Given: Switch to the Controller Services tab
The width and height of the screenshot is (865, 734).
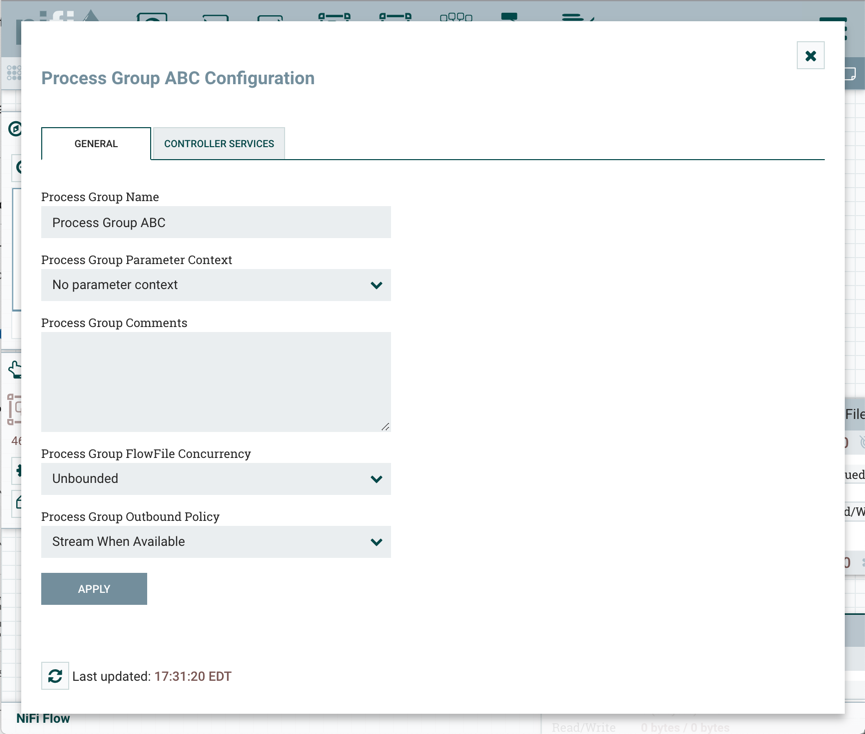Looking at the screenshot, I should (219, 144).
